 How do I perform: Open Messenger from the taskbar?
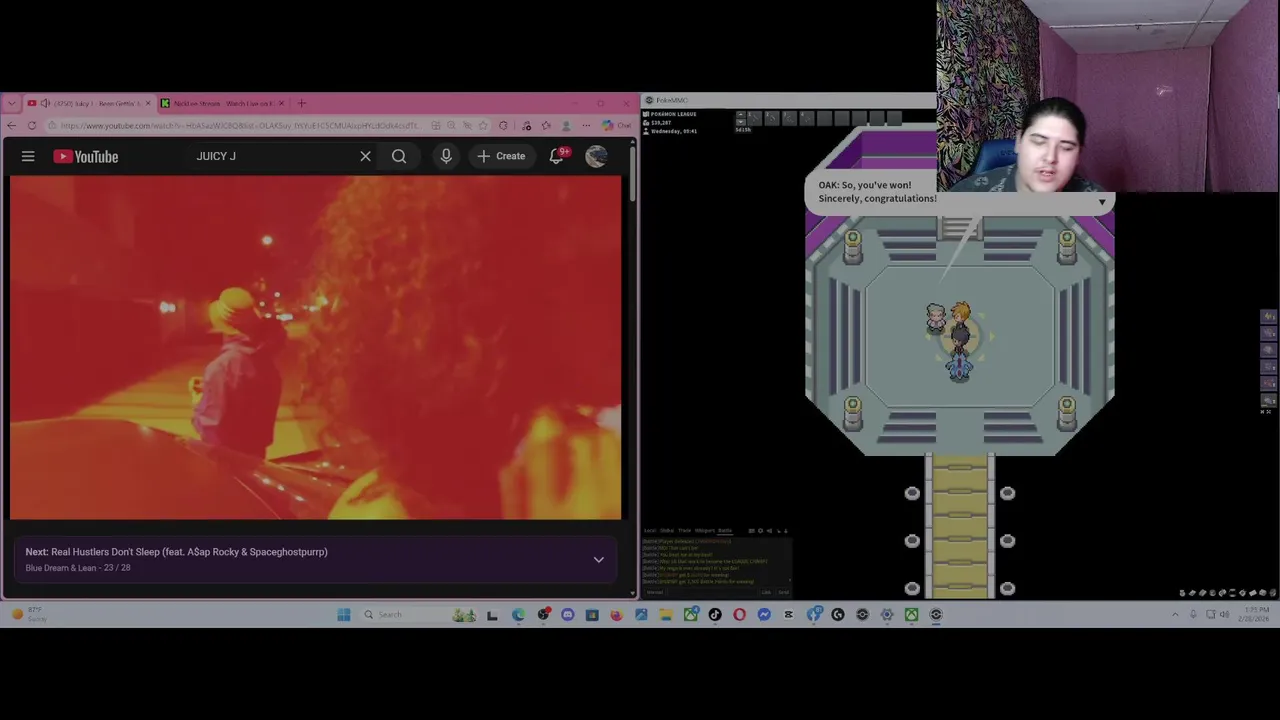point(764,614)
